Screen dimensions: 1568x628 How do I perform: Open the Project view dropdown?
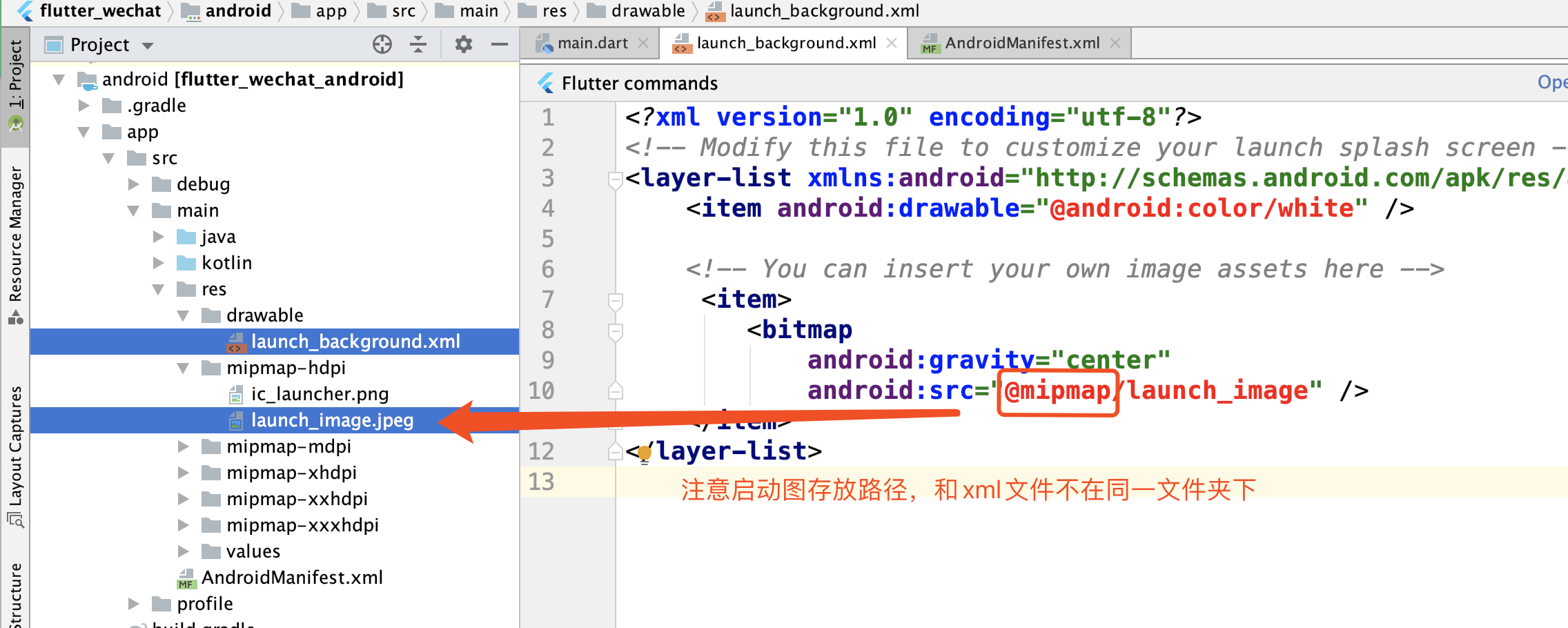coord(147,46)
